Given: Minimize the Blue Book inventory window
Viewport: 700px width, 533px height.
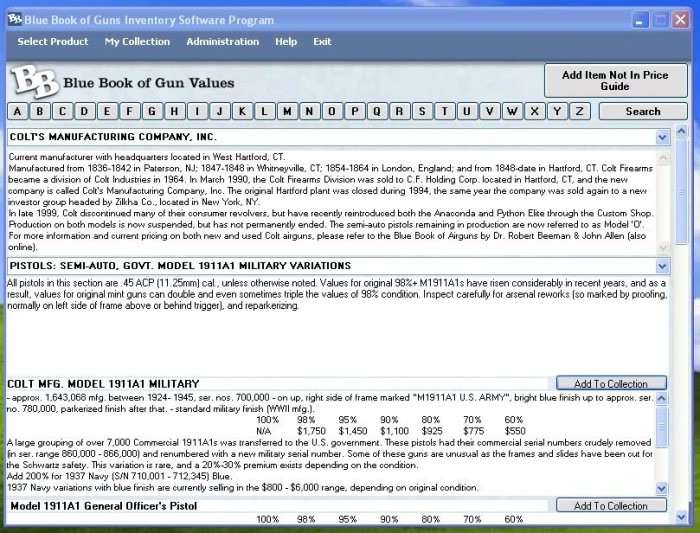Looking at the screenshot, I should point(640,20).
